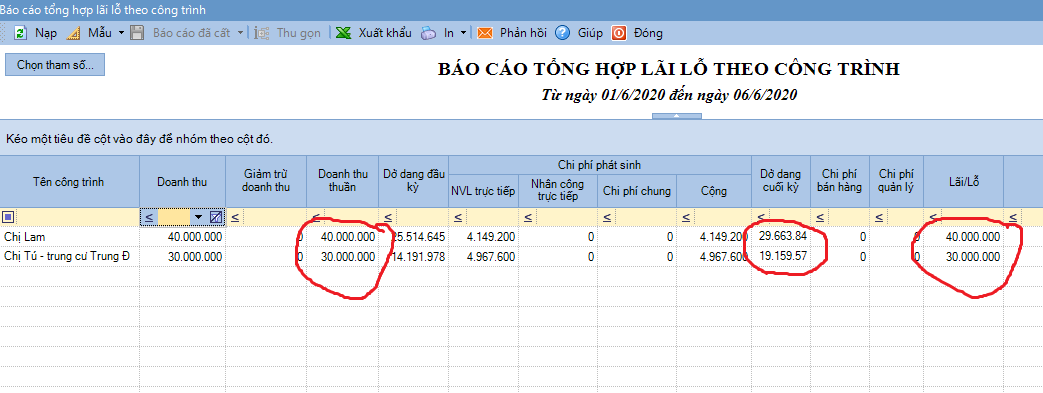Viewport: 1043px width, 393px height.
Task: Click the Mẫu template ruler icon
Action: [74, 33]
